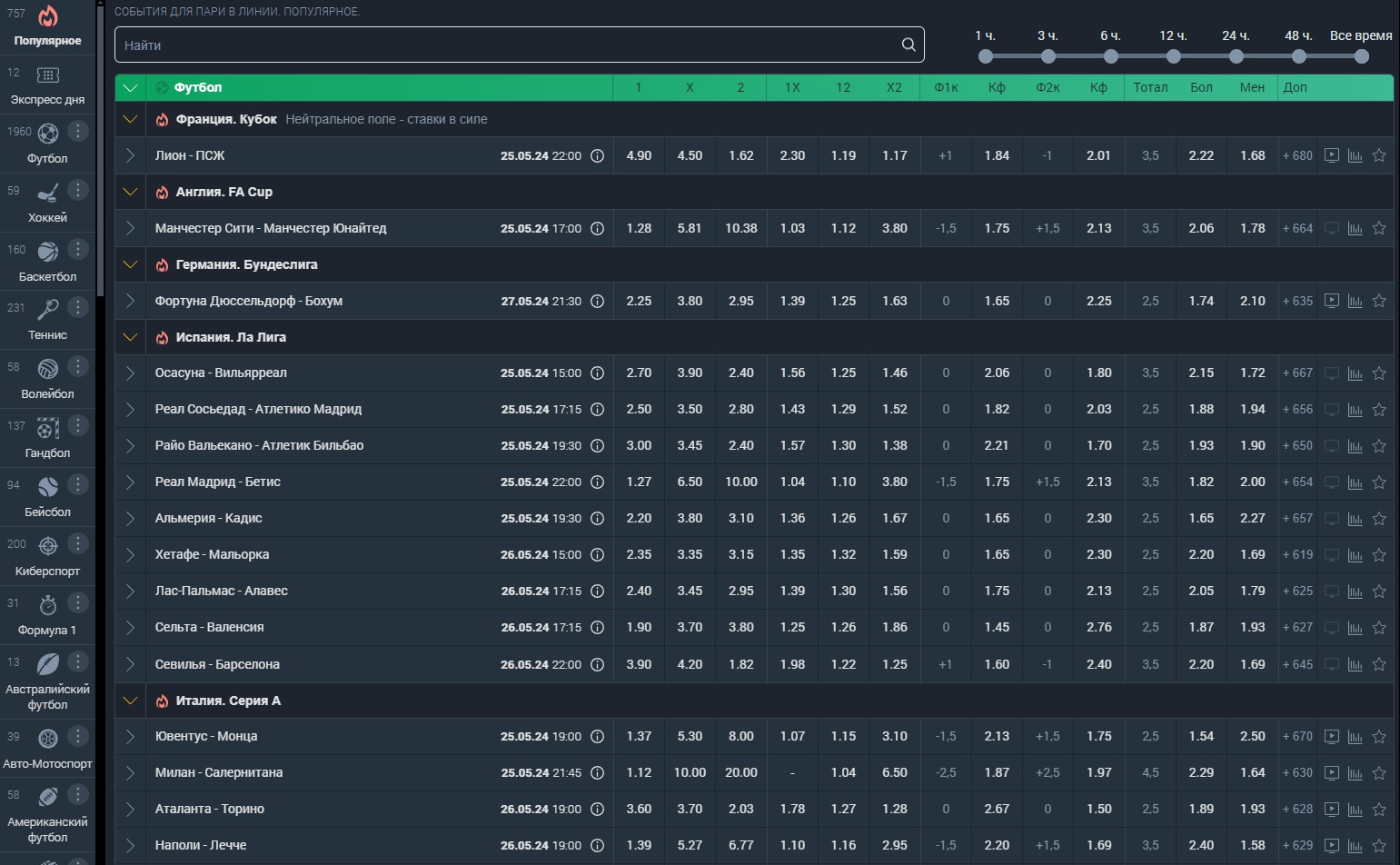Favorite Манчестер Сити - Манчестер Юнайтед star
Viewport: 1400px width, 865px height.
(x=1378, y=228)
